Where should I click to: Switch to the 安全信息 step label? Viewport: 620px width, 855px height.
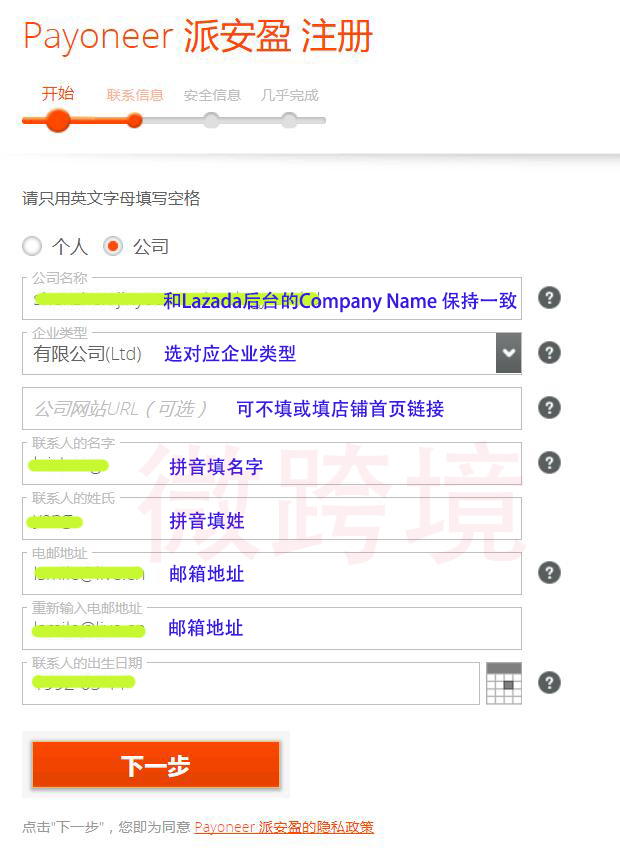(x=212, y=96)
